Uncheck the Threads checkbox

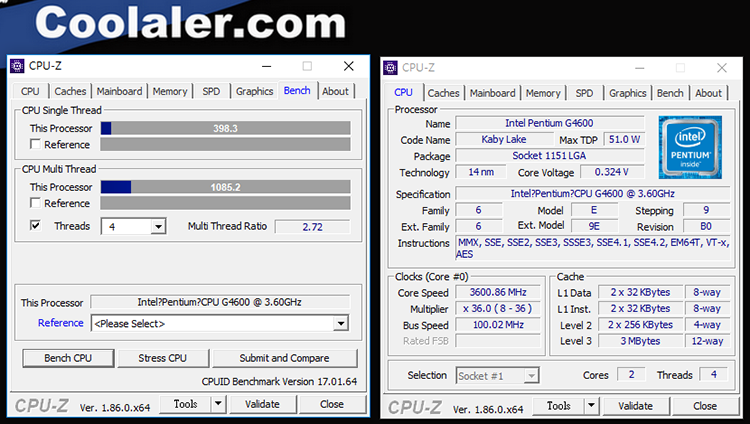(35, 225)
